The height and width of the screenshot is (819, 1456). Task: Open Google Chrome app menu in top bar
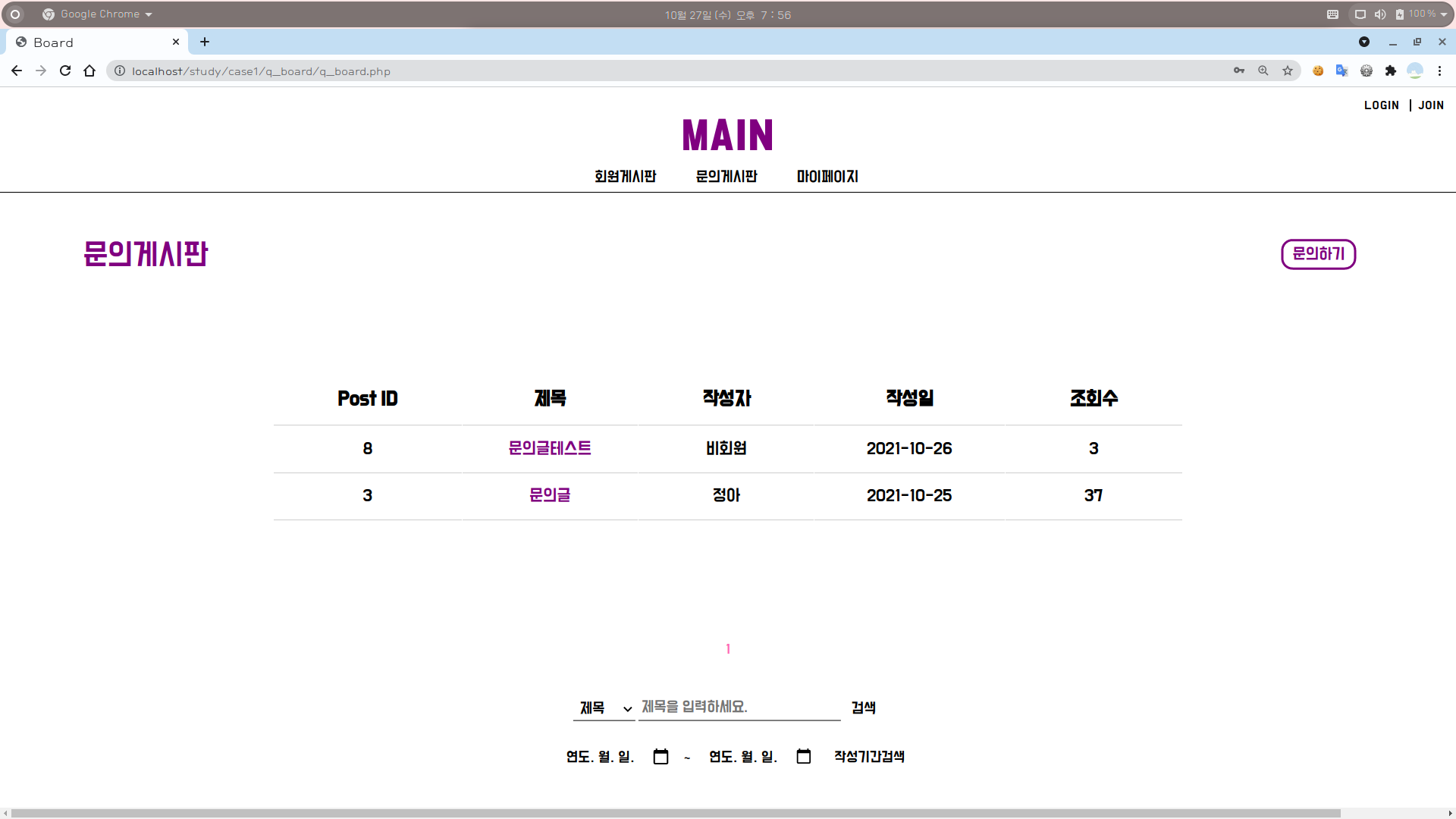click(x=99, y=14)
